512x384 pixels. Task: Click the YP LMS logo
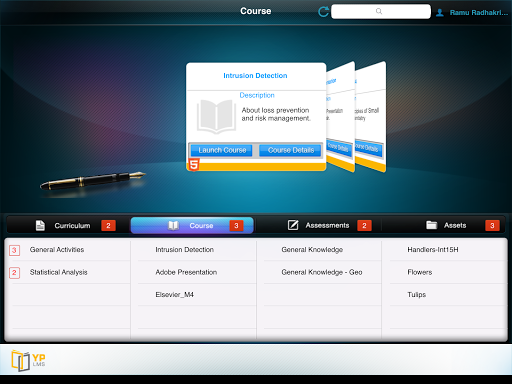pos(28,360)
